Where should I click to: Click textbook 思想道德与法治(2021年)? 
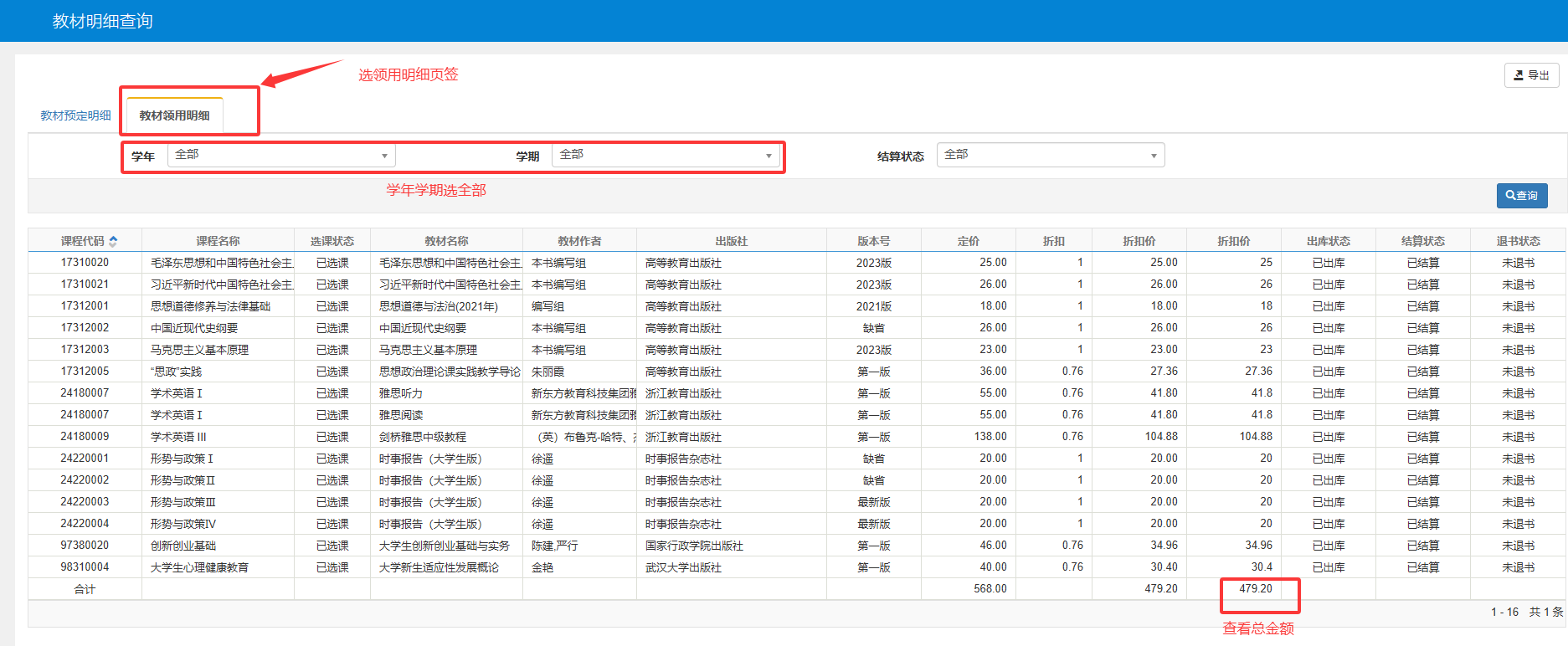click(x=439, y=306)
